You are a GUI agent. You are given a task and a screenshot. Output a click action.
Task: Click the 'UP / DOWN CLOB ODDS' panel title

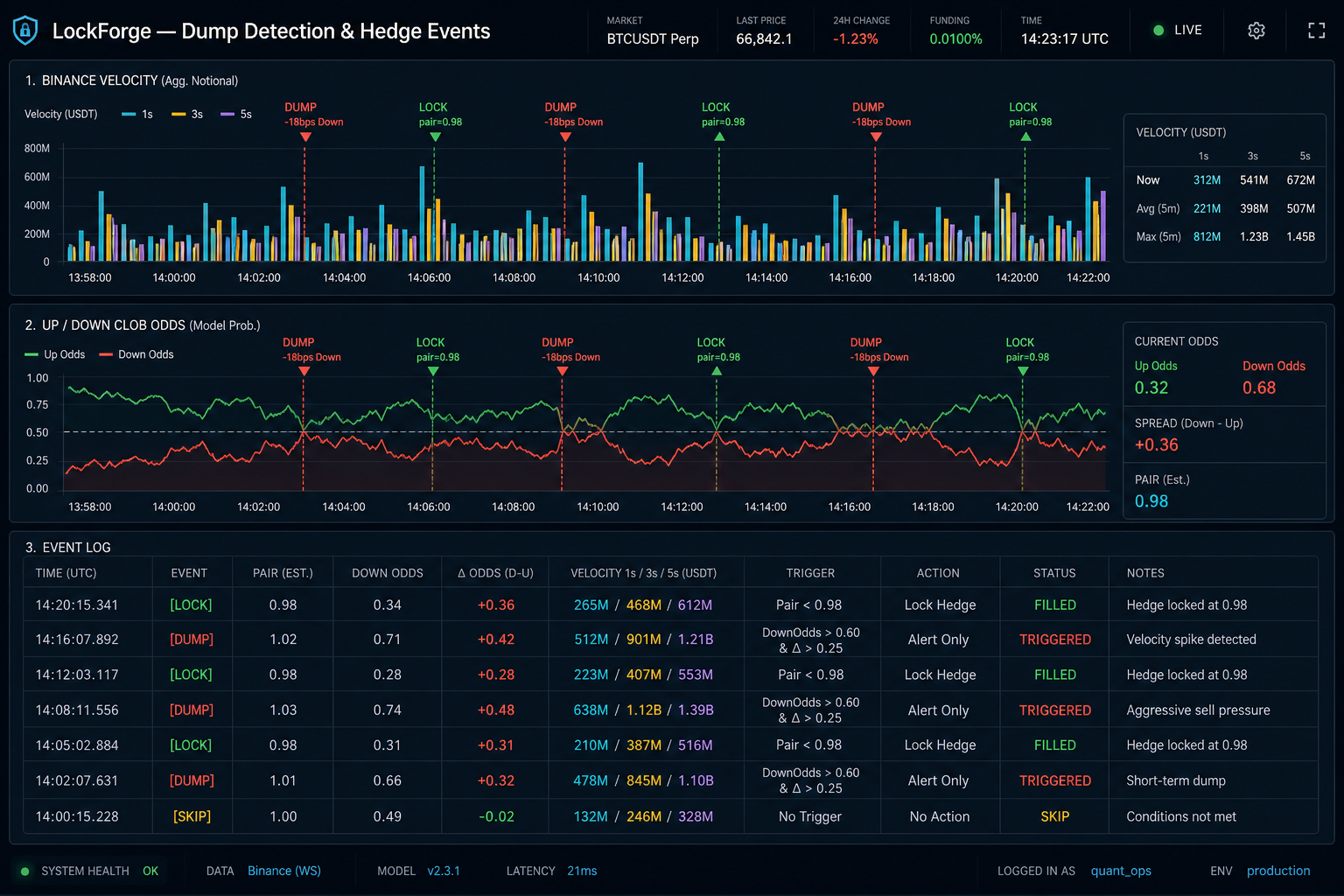click(143, 325)
